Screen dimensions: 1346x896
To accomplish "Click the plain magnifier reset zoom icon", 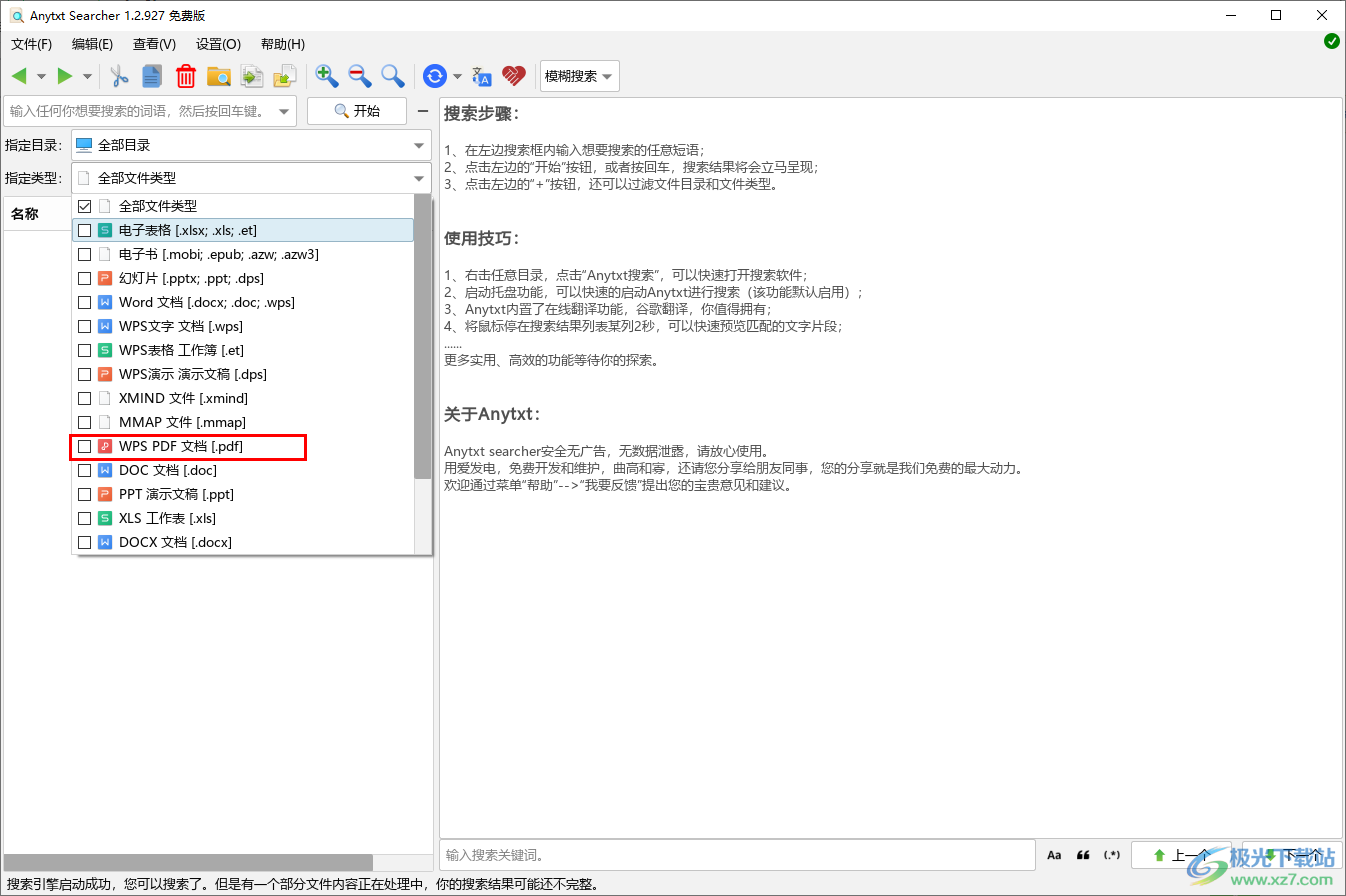I will pyautogui.click(x=393, y=76).
